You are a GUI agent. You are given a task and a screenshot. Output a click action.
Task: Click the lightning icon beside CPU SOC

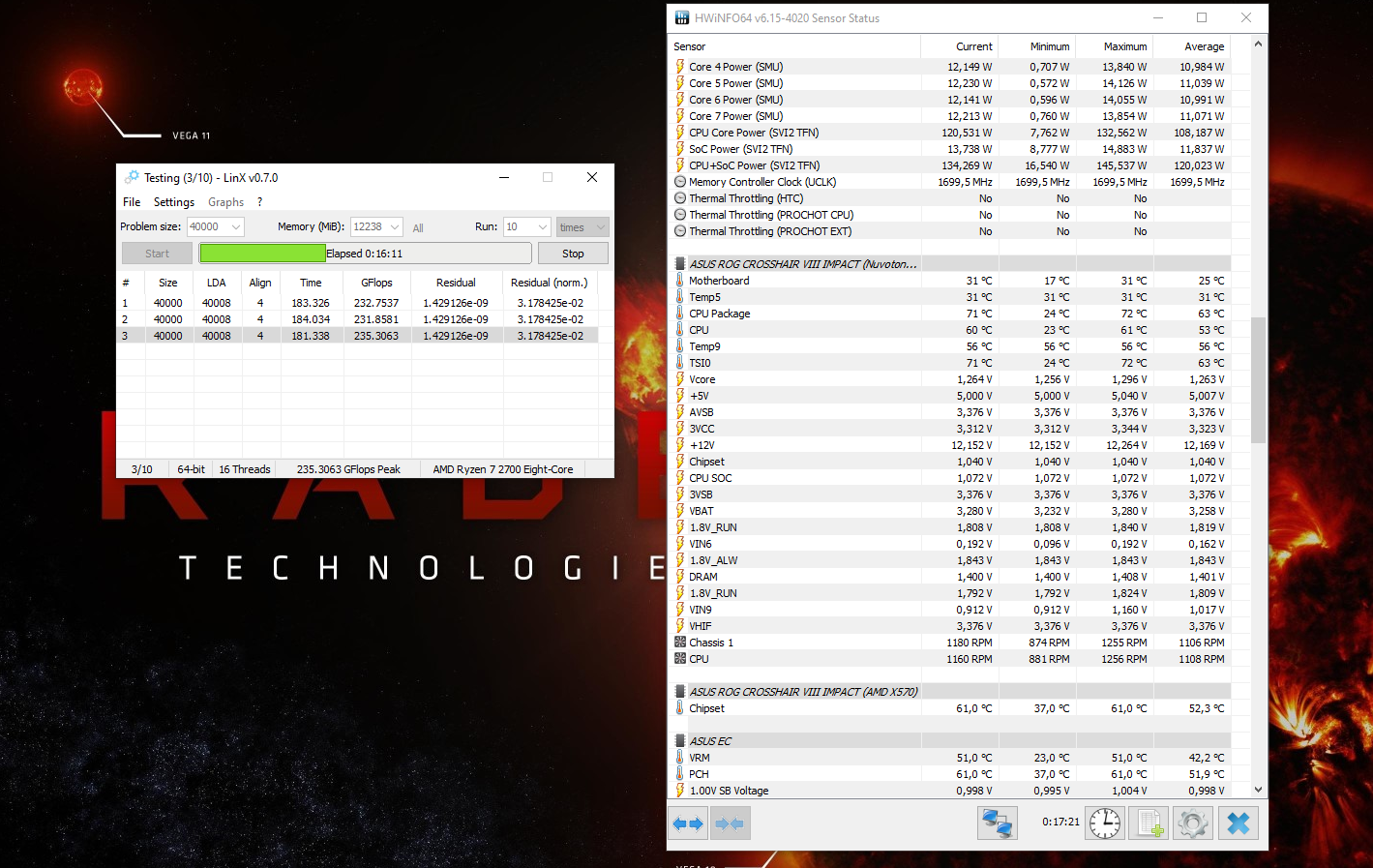(x=680, y=478)
